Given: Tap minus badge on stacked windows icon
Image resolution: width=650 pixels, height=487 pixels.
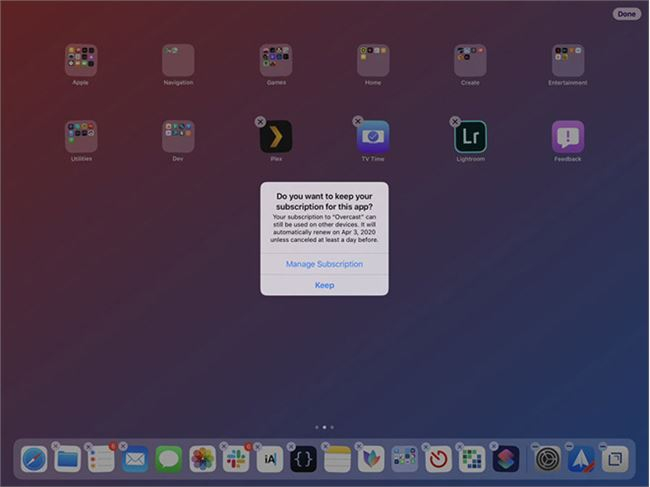Looking at the screenshot, I should point(603,446).
